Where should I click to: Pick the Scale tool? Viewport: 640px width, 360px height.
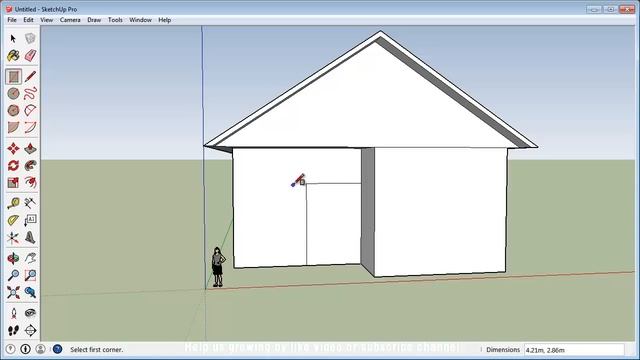pyautogui.click(x=13, y=182)
